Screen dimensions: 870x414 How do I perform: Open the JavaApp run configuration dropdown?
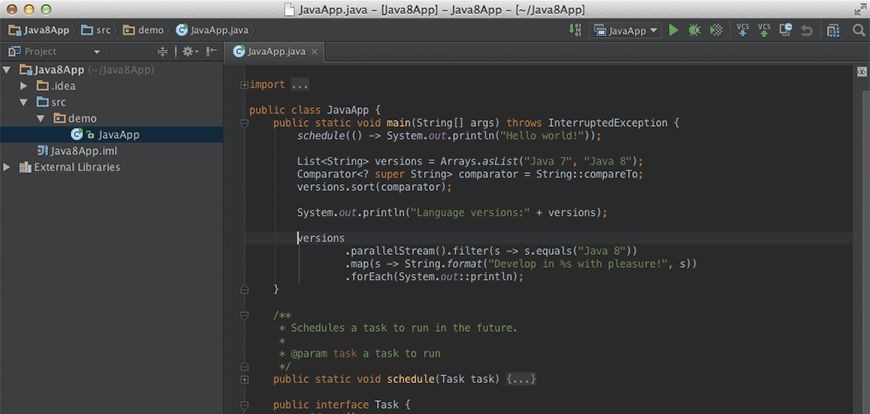627,30
